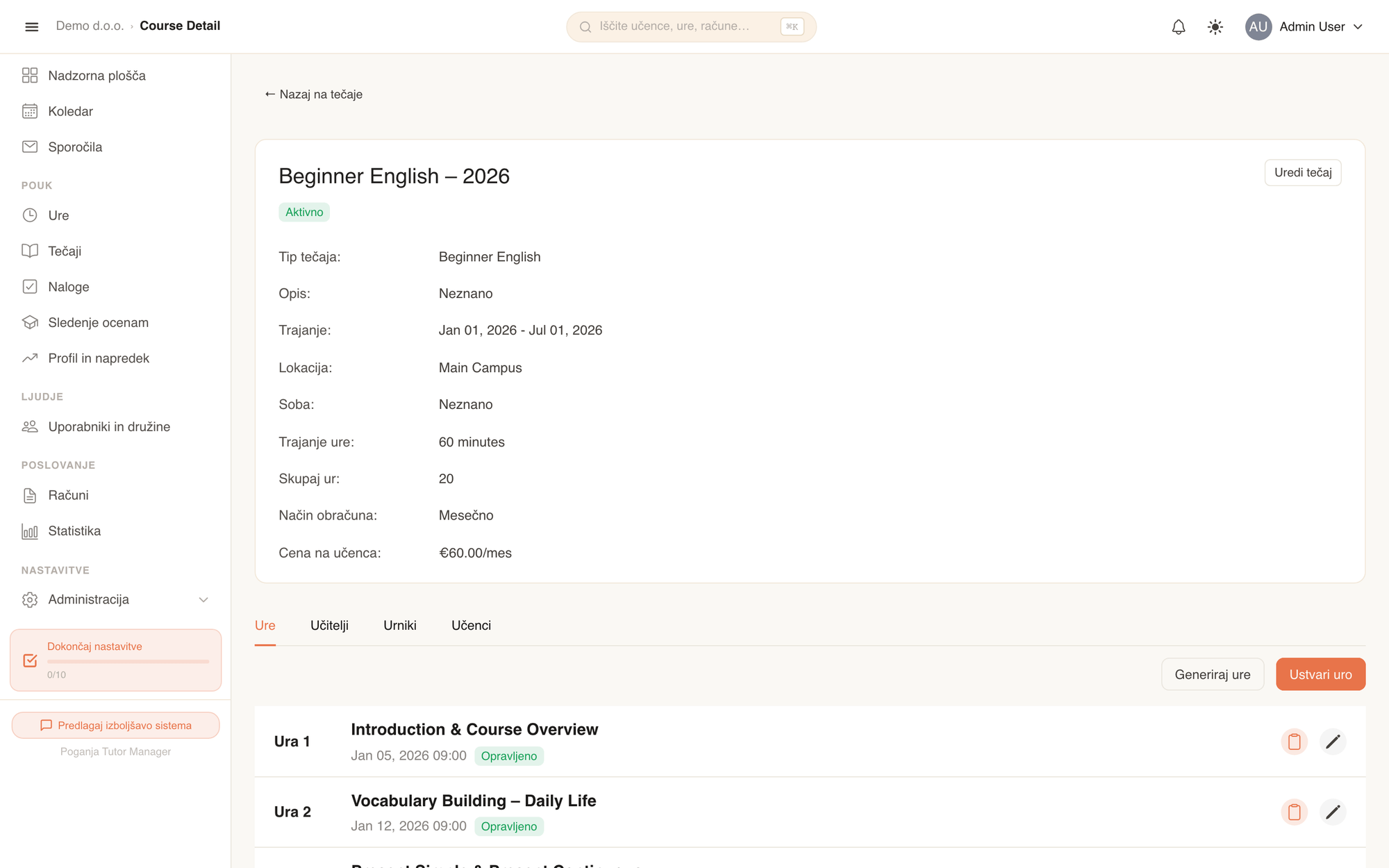Open Dokončaj nastavitve setup card

click(116, 660)
